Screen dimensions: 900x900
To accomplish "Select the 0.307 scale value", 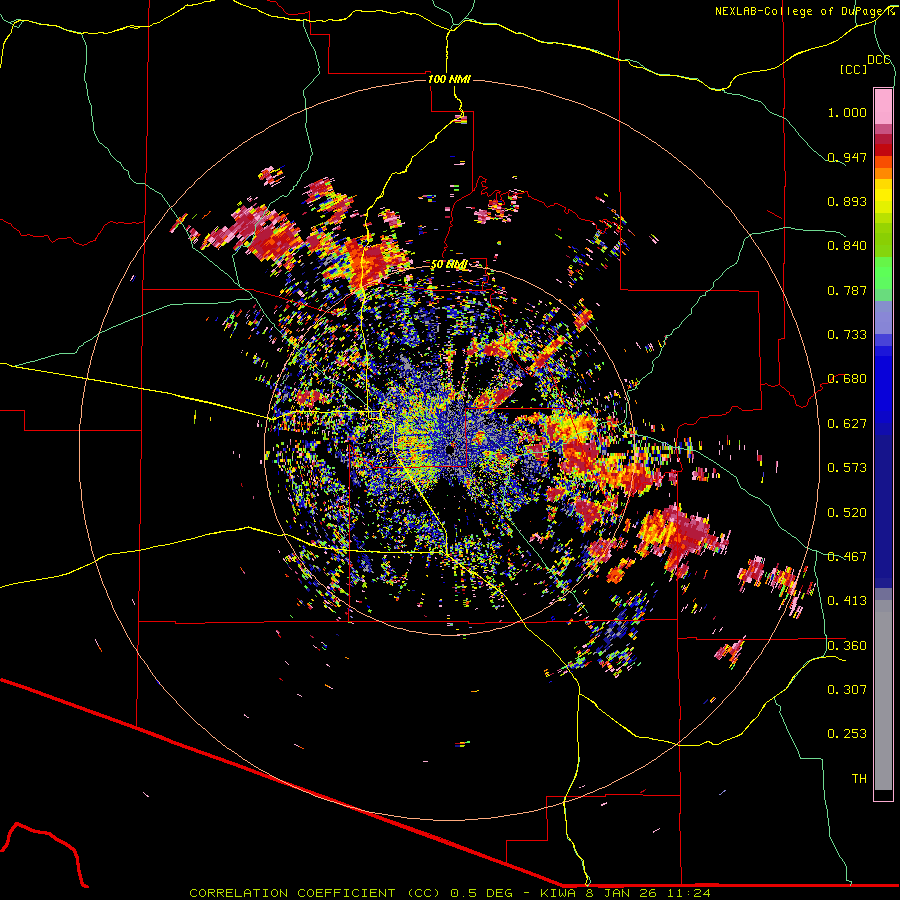I will [847, 690].
